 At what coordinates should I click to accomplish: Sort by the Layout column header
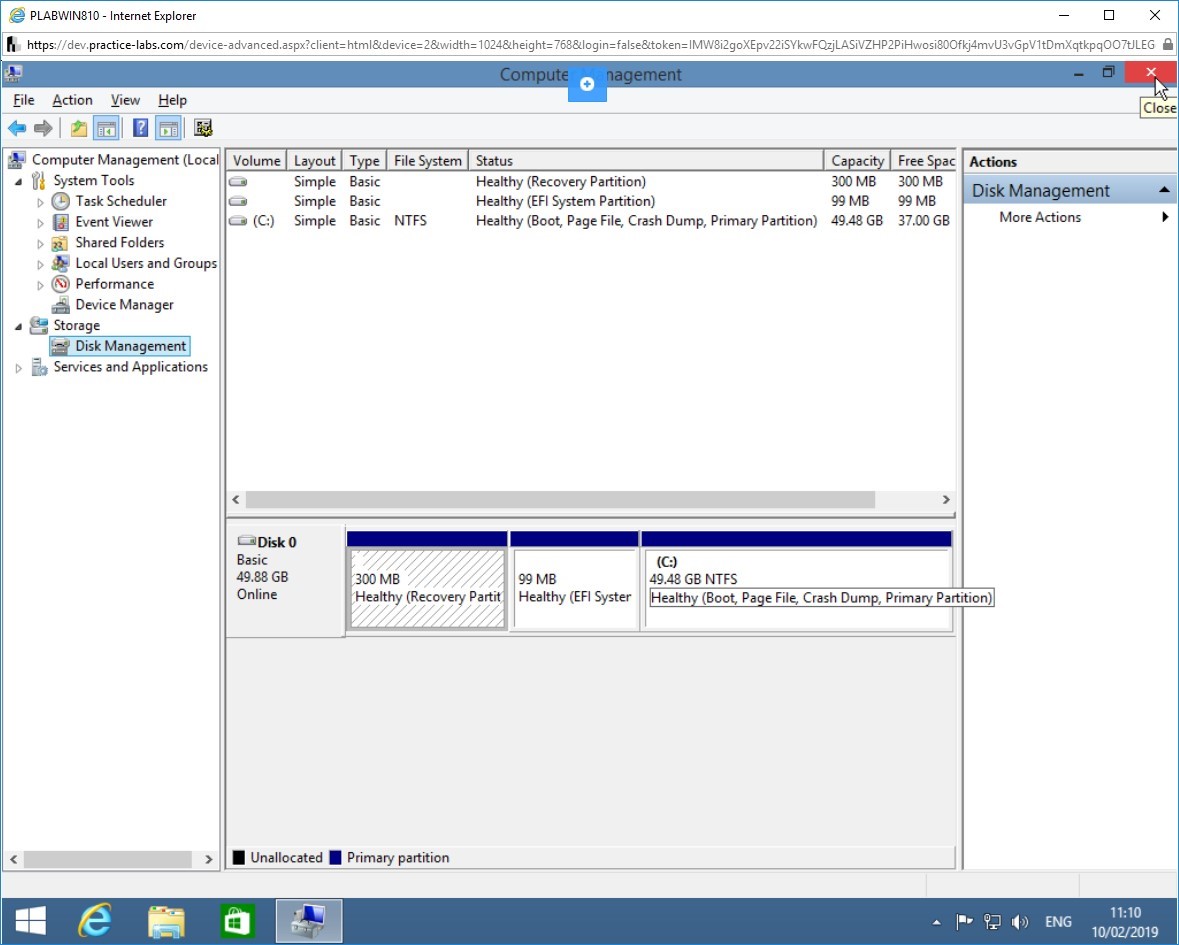tap(314, 161)
